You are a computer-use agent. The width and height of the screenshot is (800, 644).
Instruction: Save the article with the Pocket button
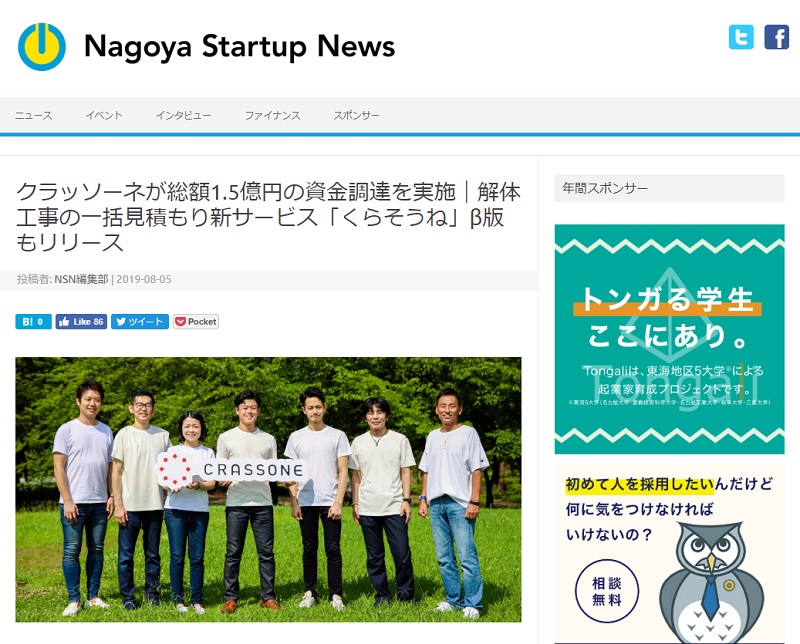[x=196, y=321]
